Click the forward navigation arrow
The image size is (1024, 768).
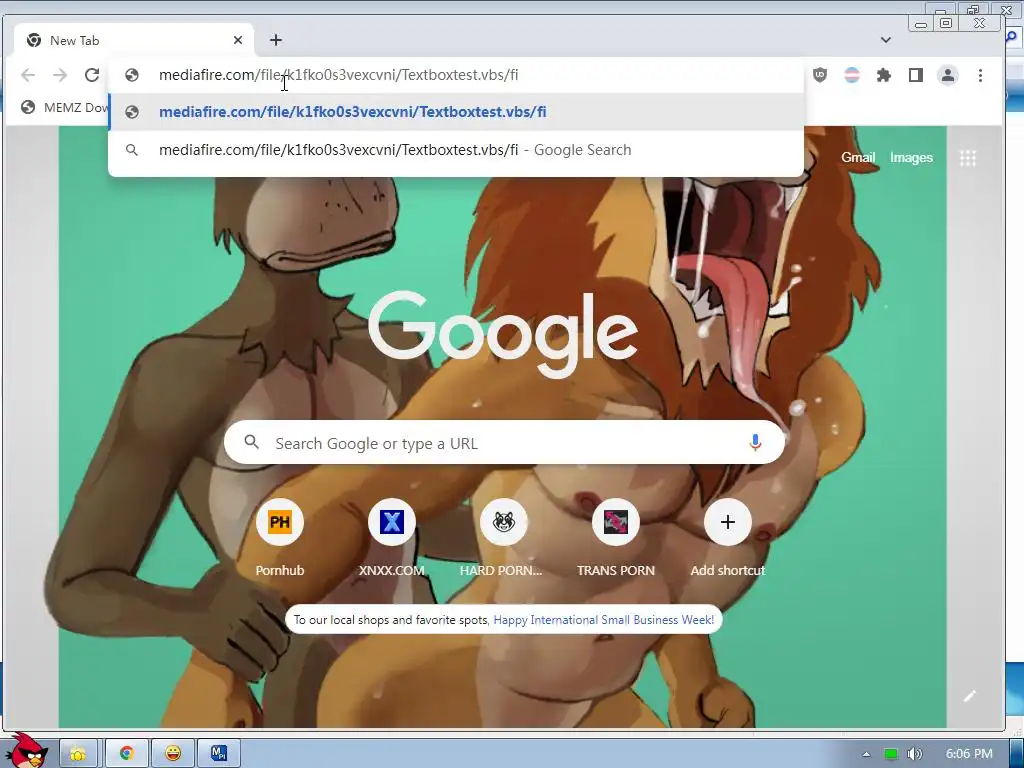60,75
